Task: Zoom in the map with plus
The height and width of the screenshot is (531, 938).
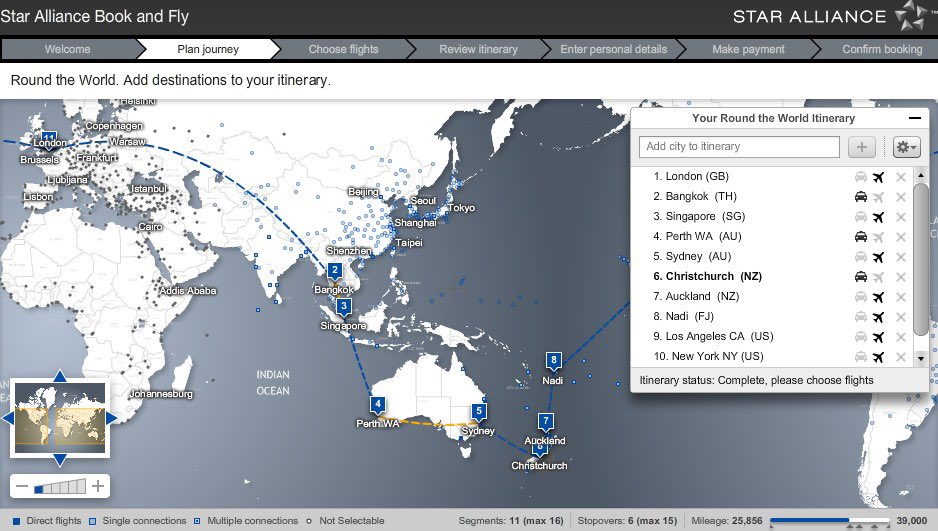Action: (98, 486)
